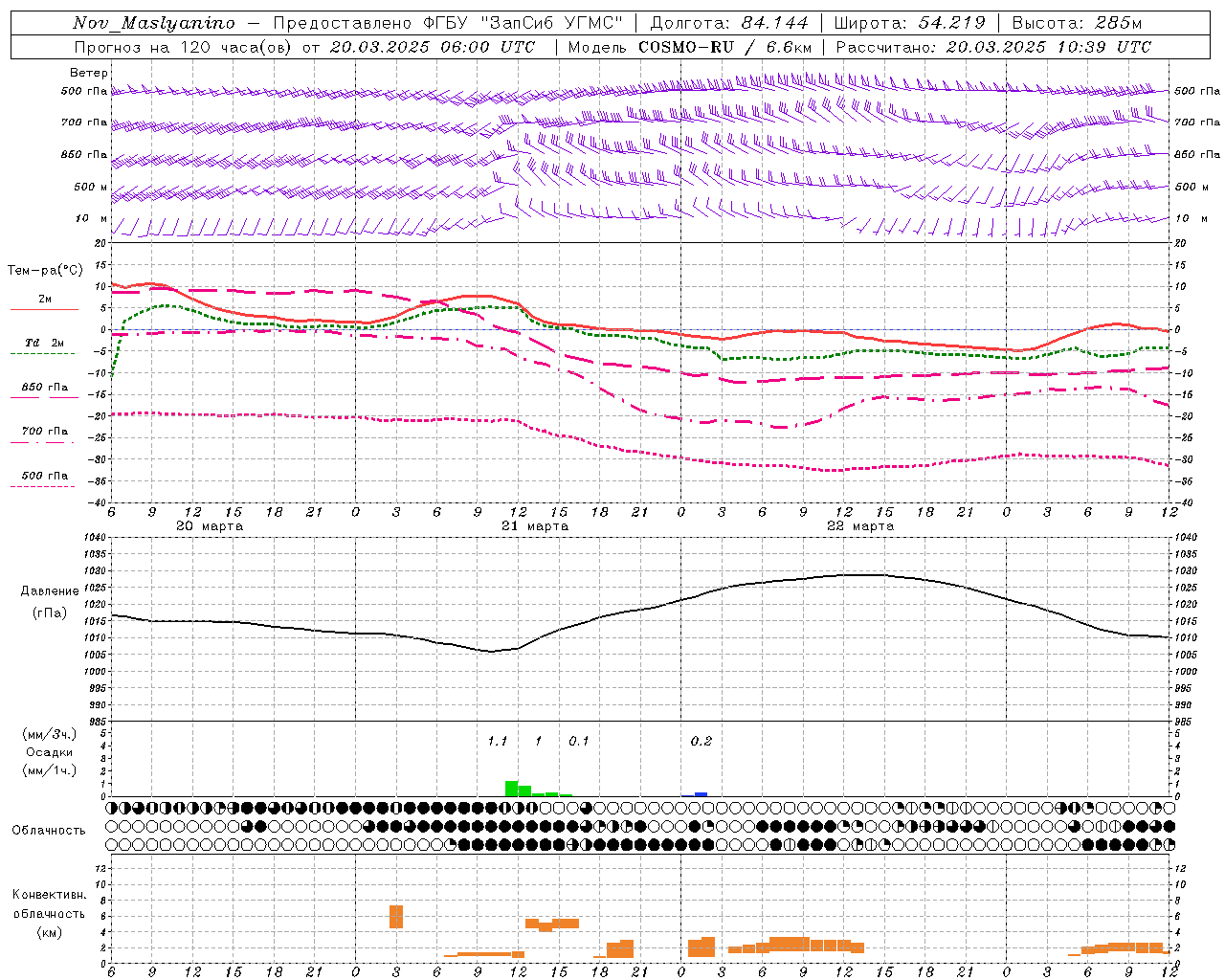
Task: Click the 700 гПа temperature legend entry
Action: pos(45,432)
